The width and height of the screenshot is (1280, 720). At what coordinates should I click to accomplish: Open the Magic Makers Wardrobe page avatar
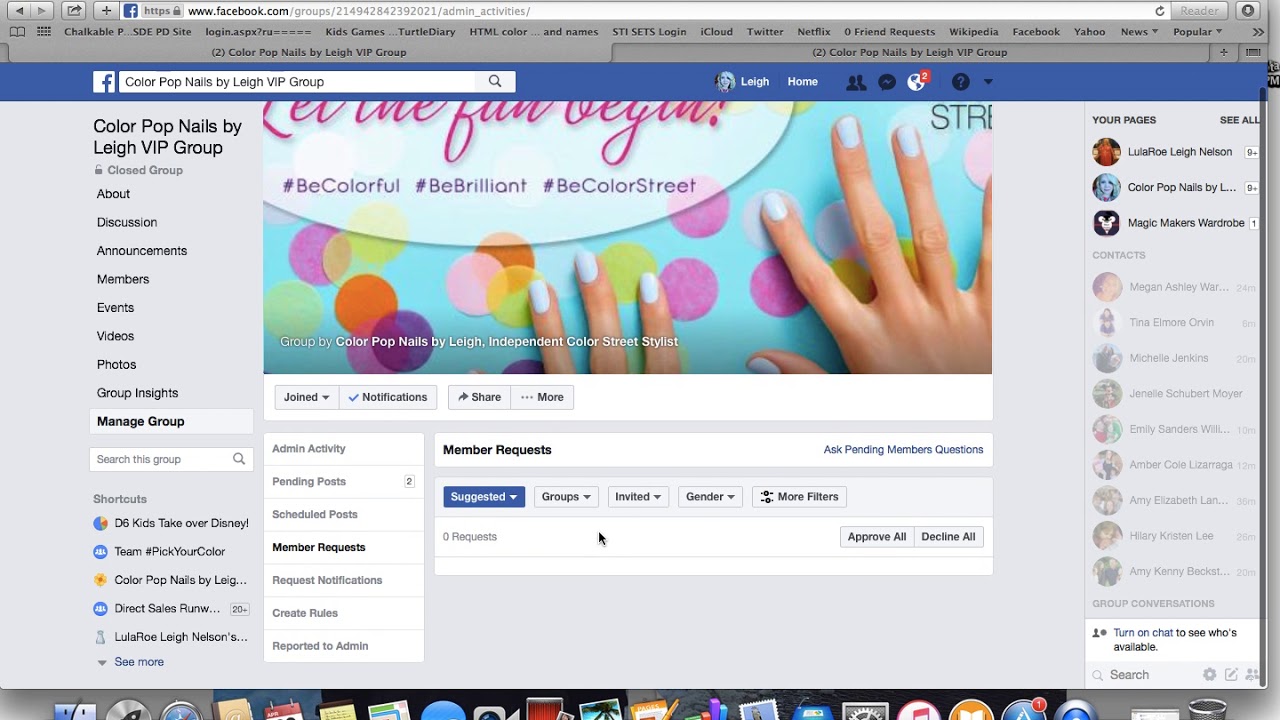(x=1107, y=223)
